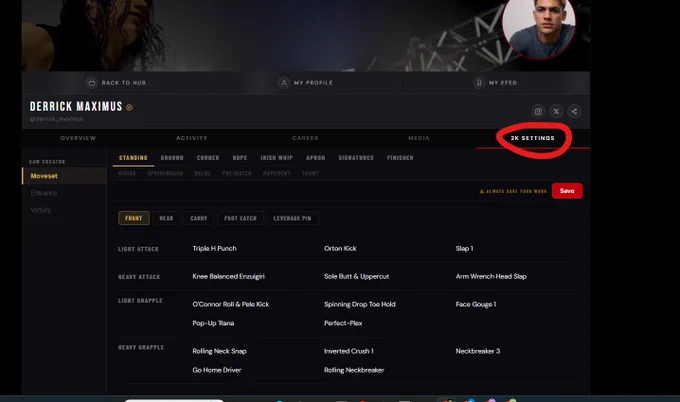Click the Neckbreaker 3 move
This screenshot has width=680, height=402.
[478, 351]
